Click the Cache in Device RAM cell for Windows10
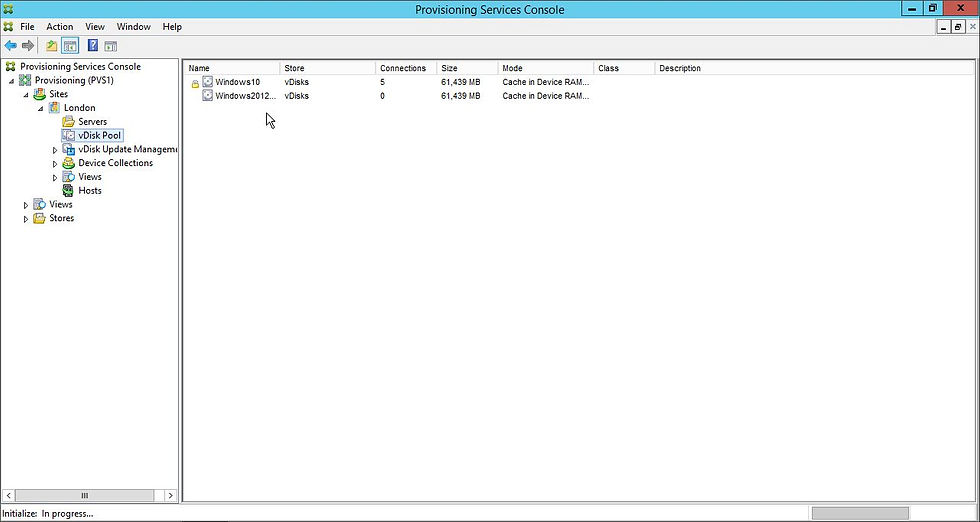Screen dimensions: 980x522 coord(546,82)
